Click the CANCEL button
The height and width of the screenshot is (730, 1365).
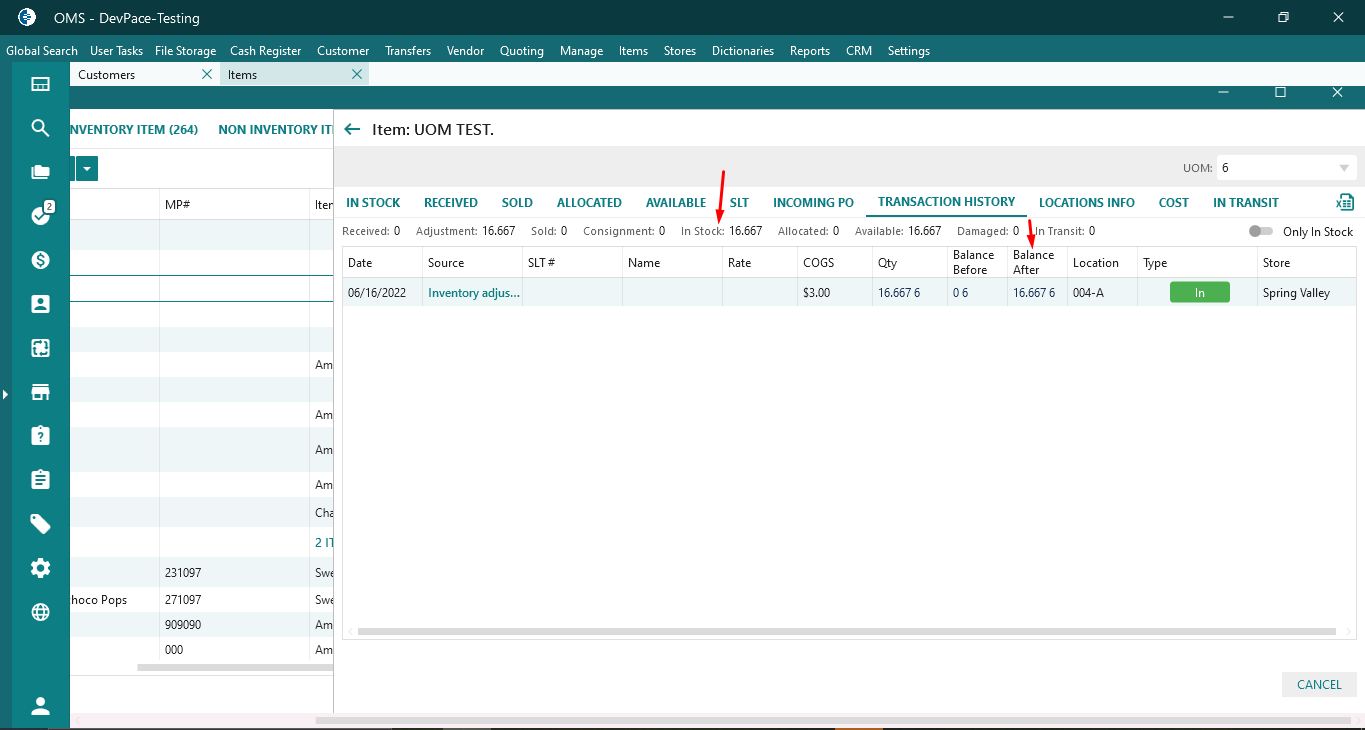click(1318, 685)
